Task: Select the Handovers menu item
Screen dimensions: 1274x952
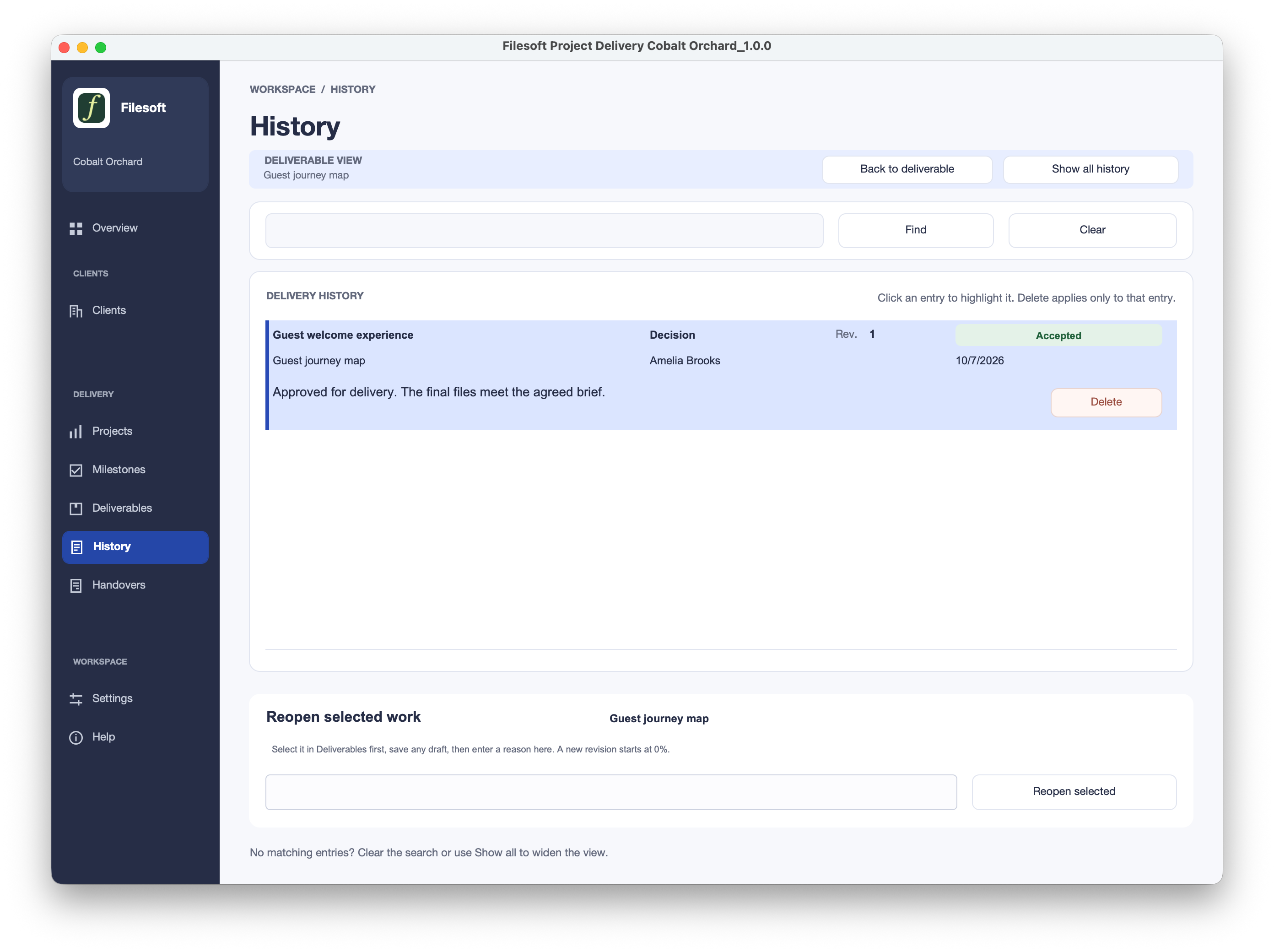Action: pyautogui.click(x=135, y=585)
